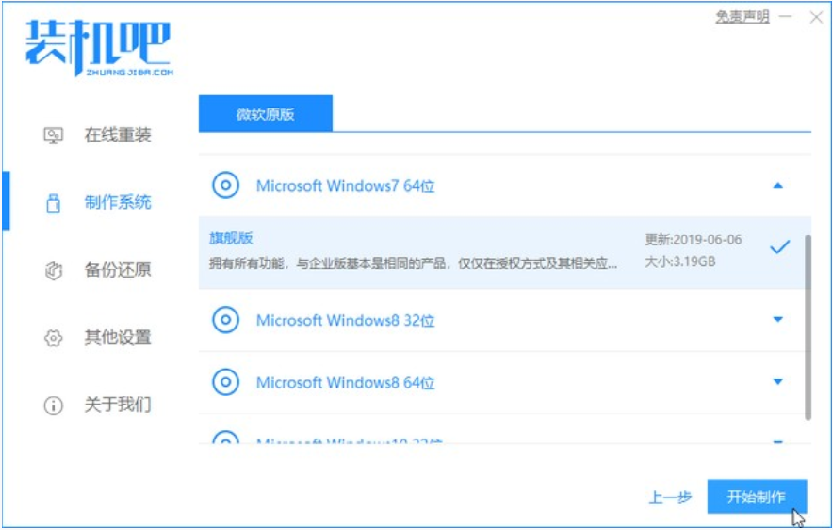
Task: Open the 关于我们 info icon
Action: point(53,405)
